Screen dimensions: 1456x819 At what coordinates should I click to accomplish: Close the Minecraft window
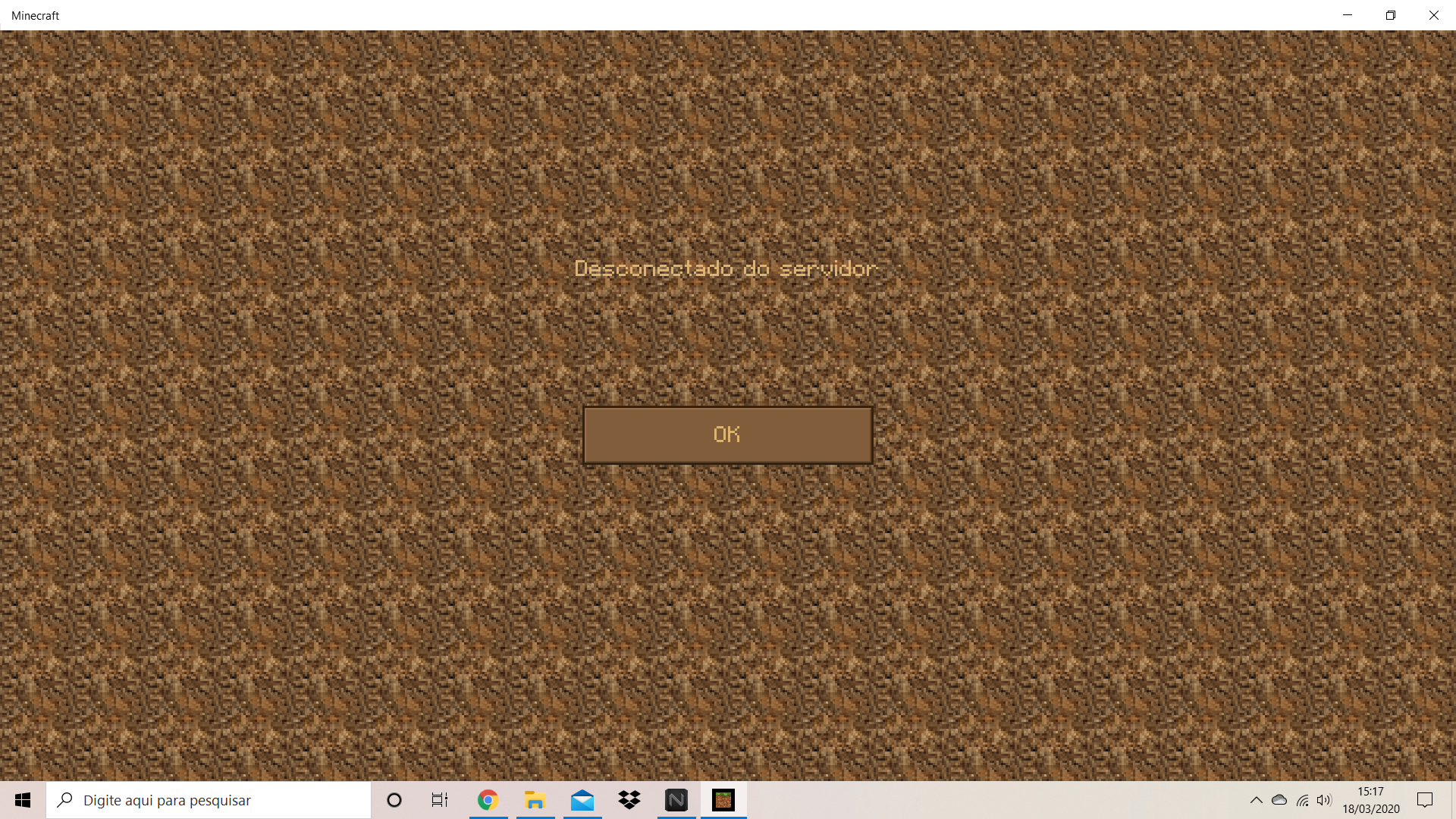pyautogui.click(x=1434, y=15)
